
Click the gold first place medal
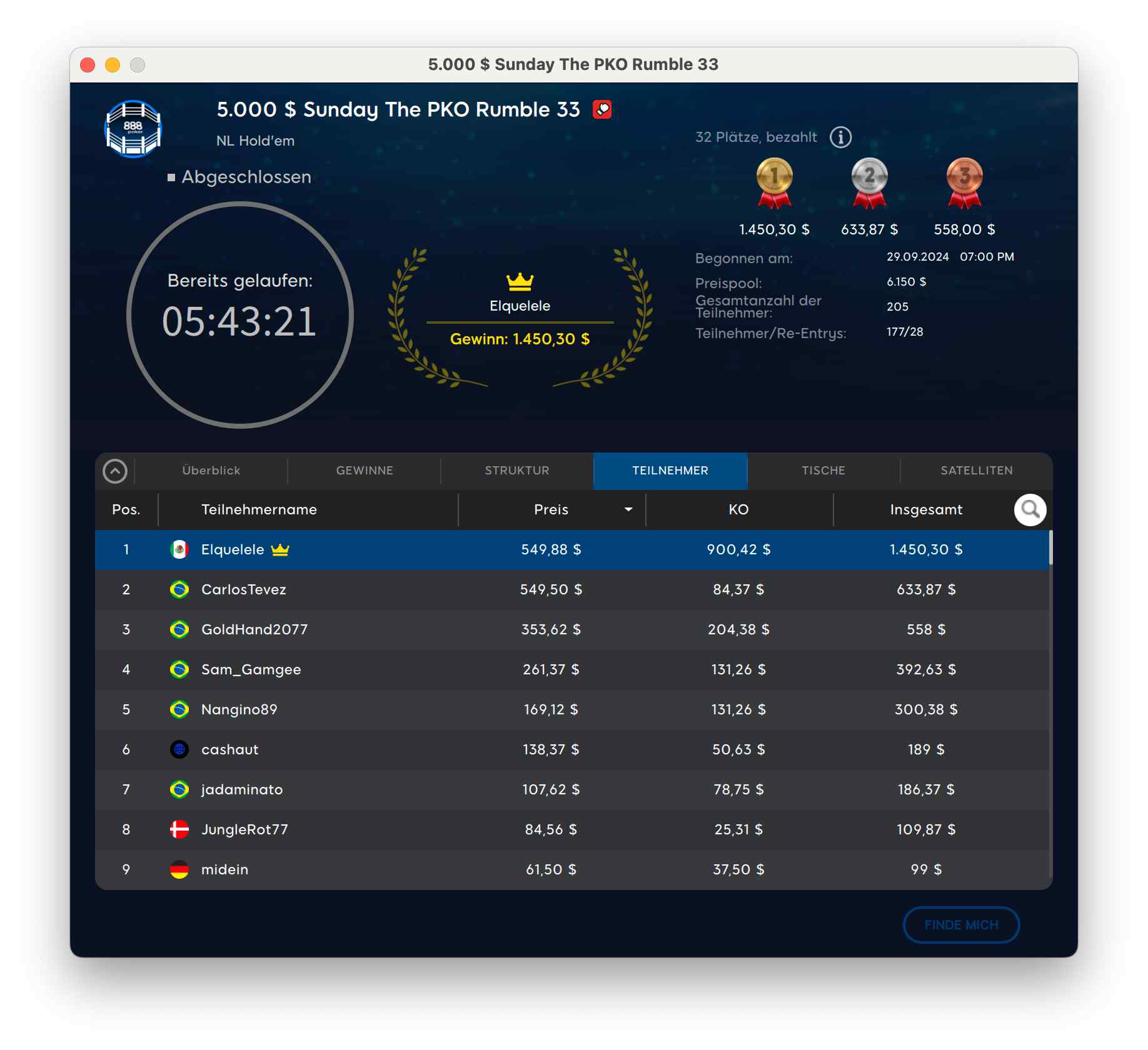pos(774,182)
